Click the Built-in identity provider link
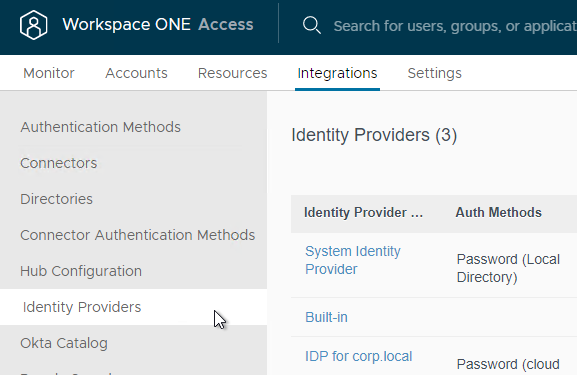 click(326, 317)
